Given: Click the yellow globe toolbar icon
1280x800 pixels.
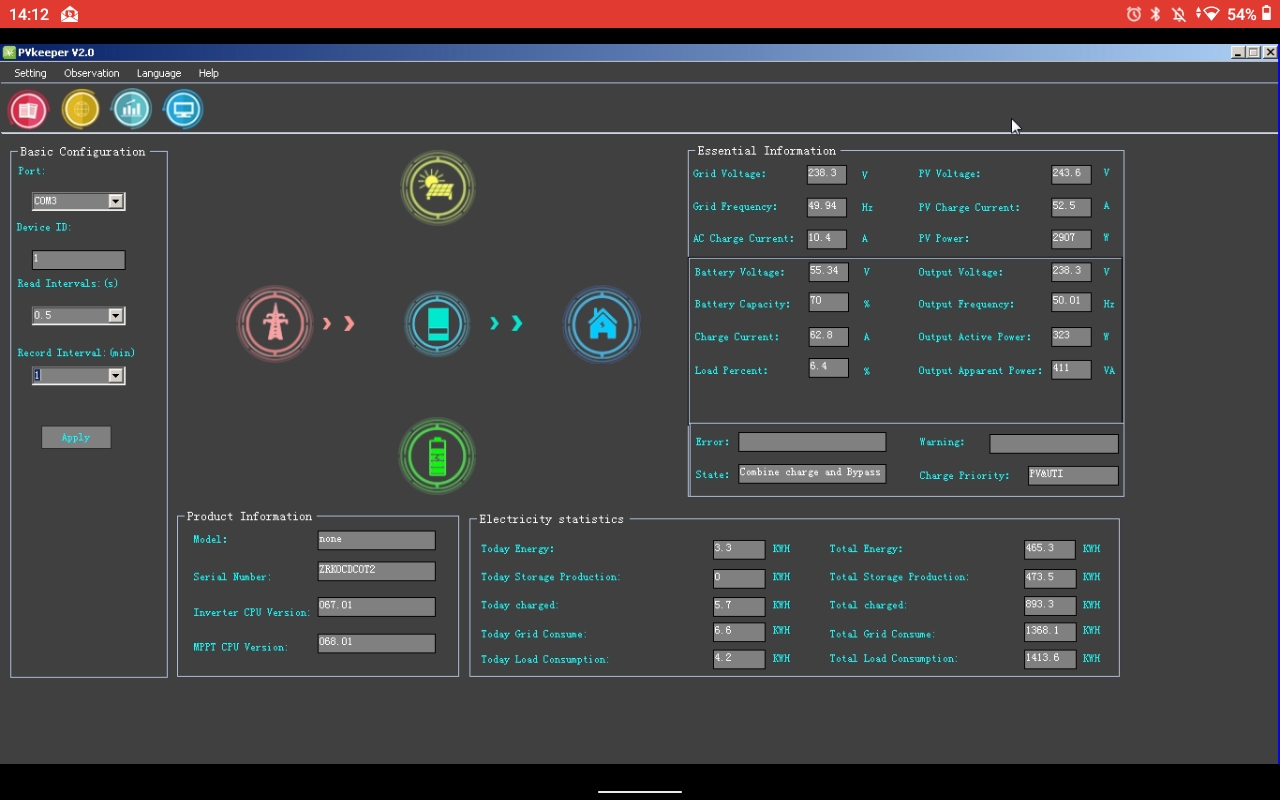Looking at the screenshot, I should (81, 110).
